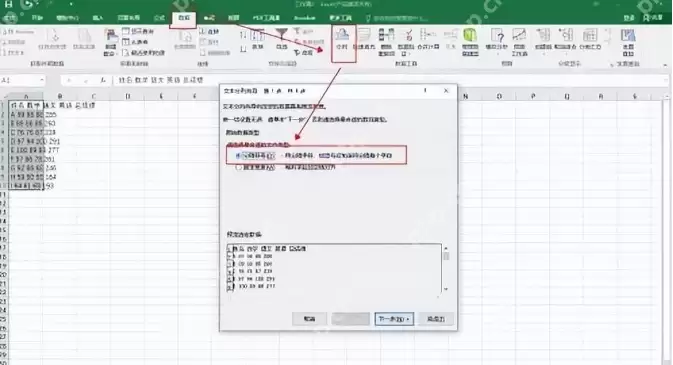This screenshot has width=673, height=365.
Task: Switch to the Home (开始) tab
Action: (x=37, y=18)
